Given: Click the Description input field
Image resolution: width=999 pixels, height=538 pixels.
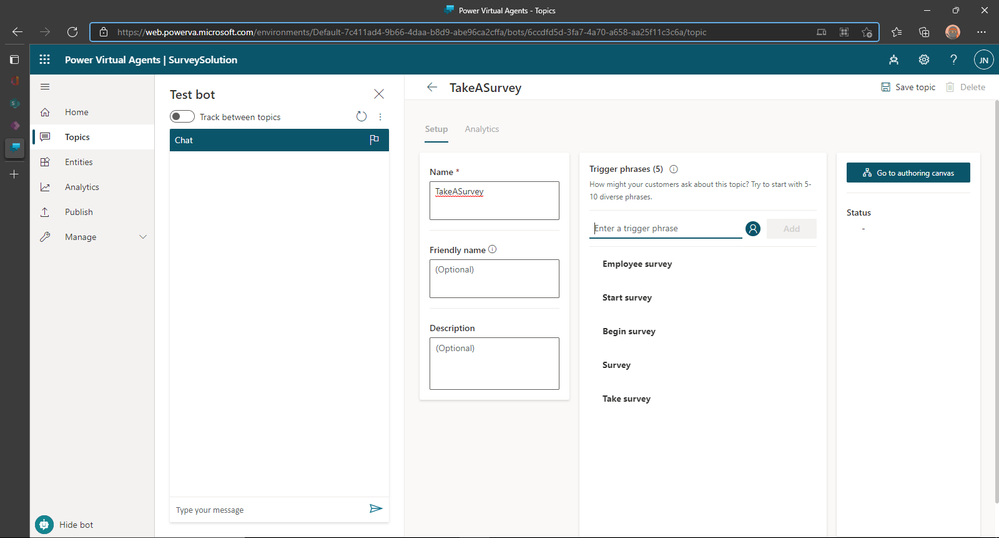Looking at the screenshot, I should click(494, 363).
